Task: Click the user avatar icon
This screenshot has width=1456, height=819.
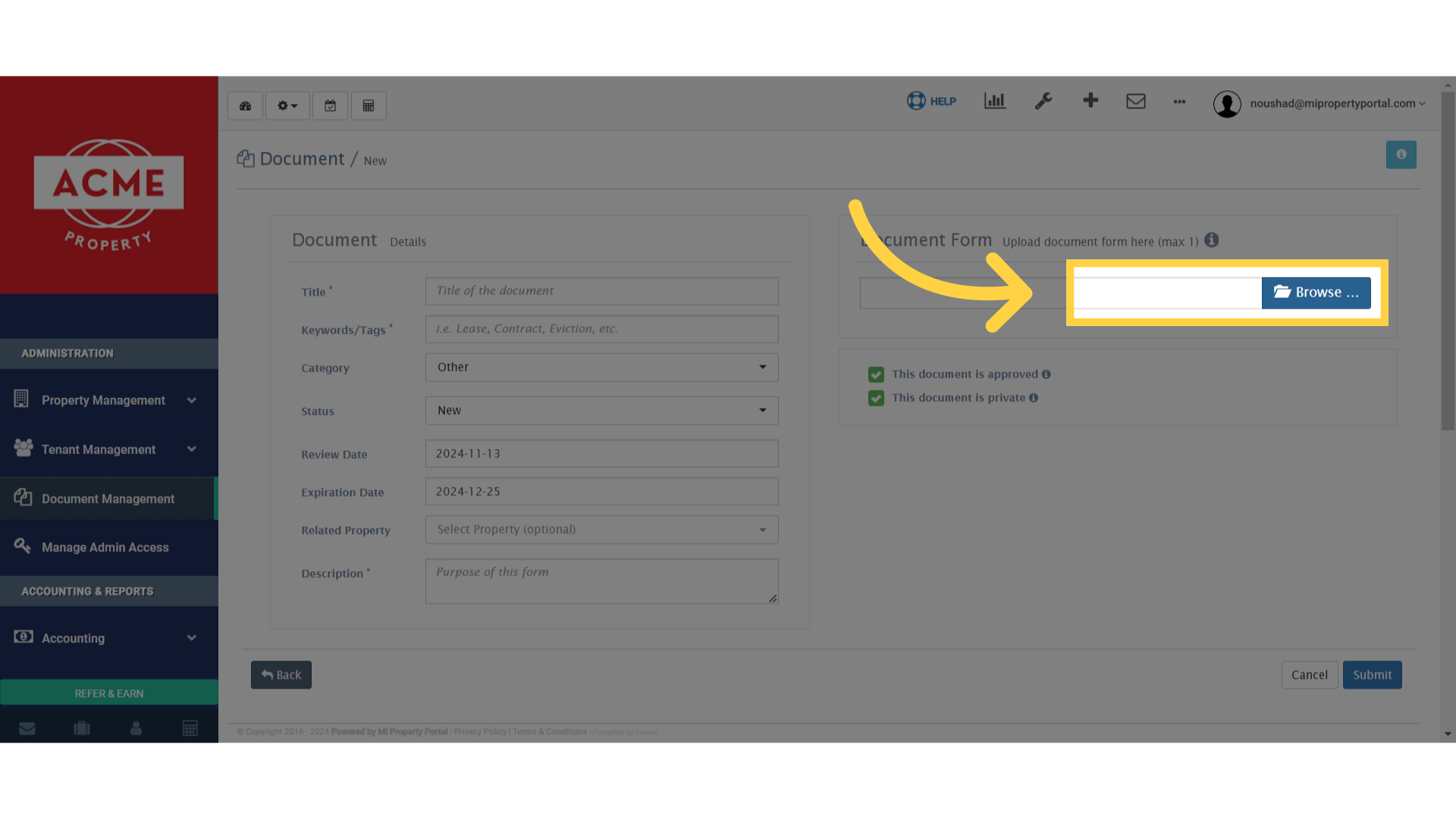Action: click(1227, 104)
